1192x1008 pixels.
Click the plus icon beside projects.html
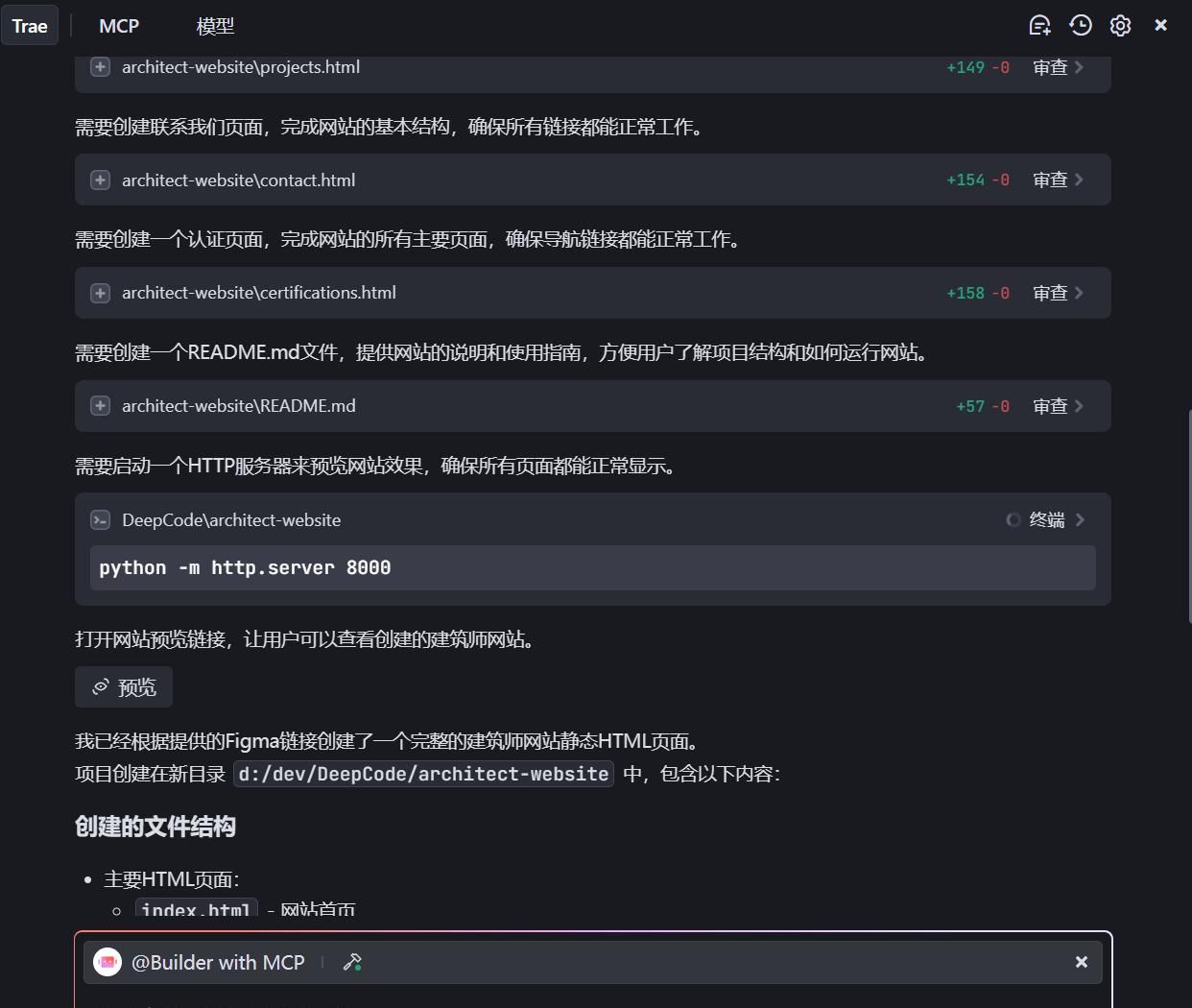coord(100,67)
